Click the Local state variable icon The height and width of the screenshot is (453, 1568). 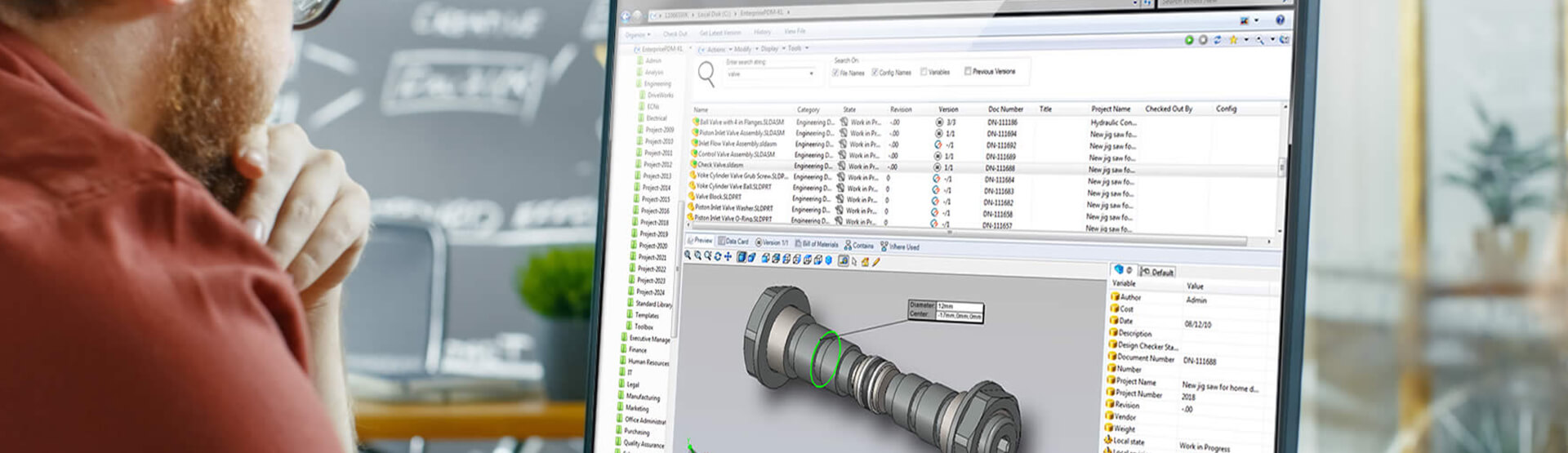coord(1108,440)
